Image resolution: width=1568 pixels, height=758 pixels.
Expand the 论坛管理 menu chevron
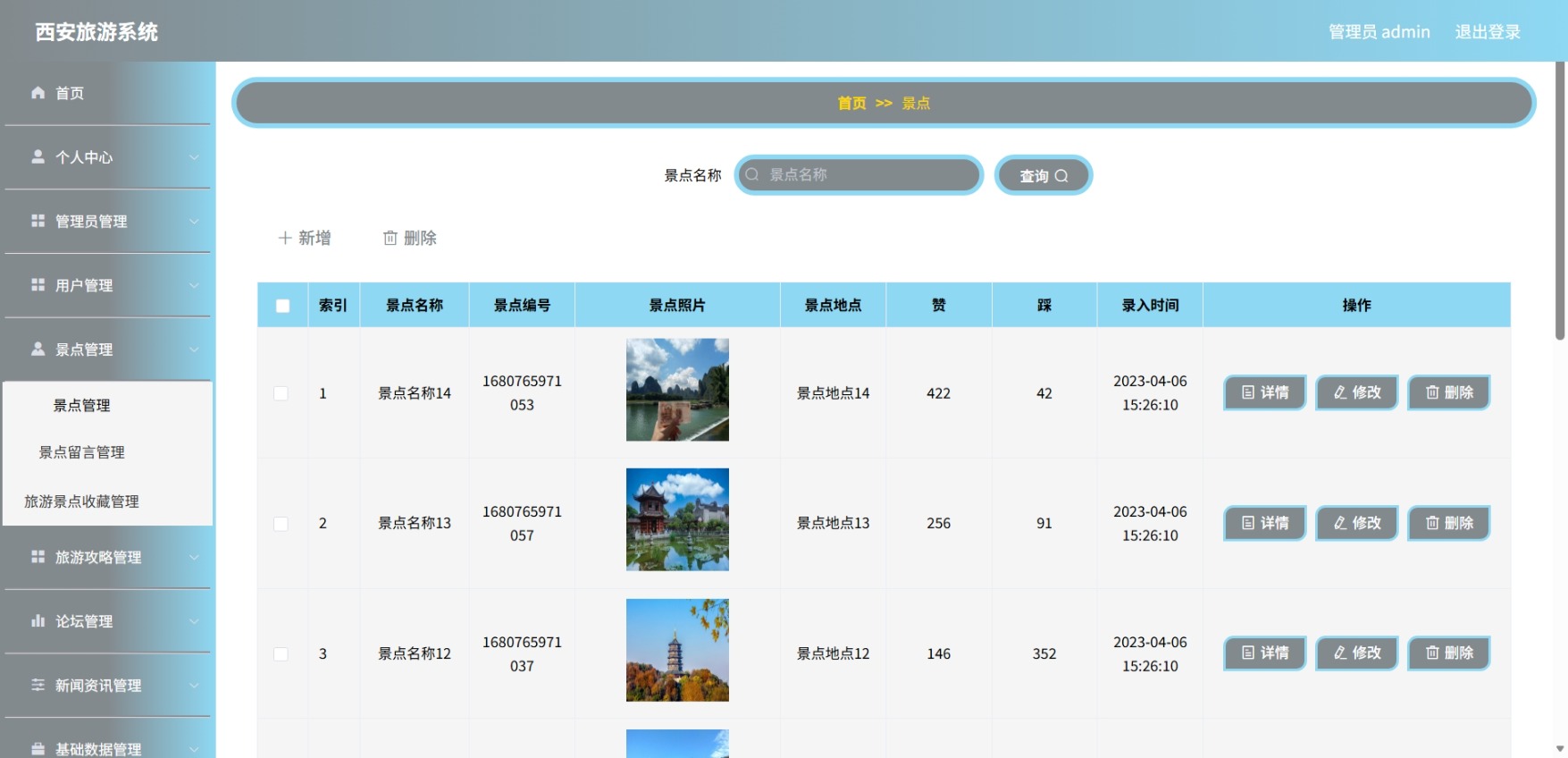(194, 621)
